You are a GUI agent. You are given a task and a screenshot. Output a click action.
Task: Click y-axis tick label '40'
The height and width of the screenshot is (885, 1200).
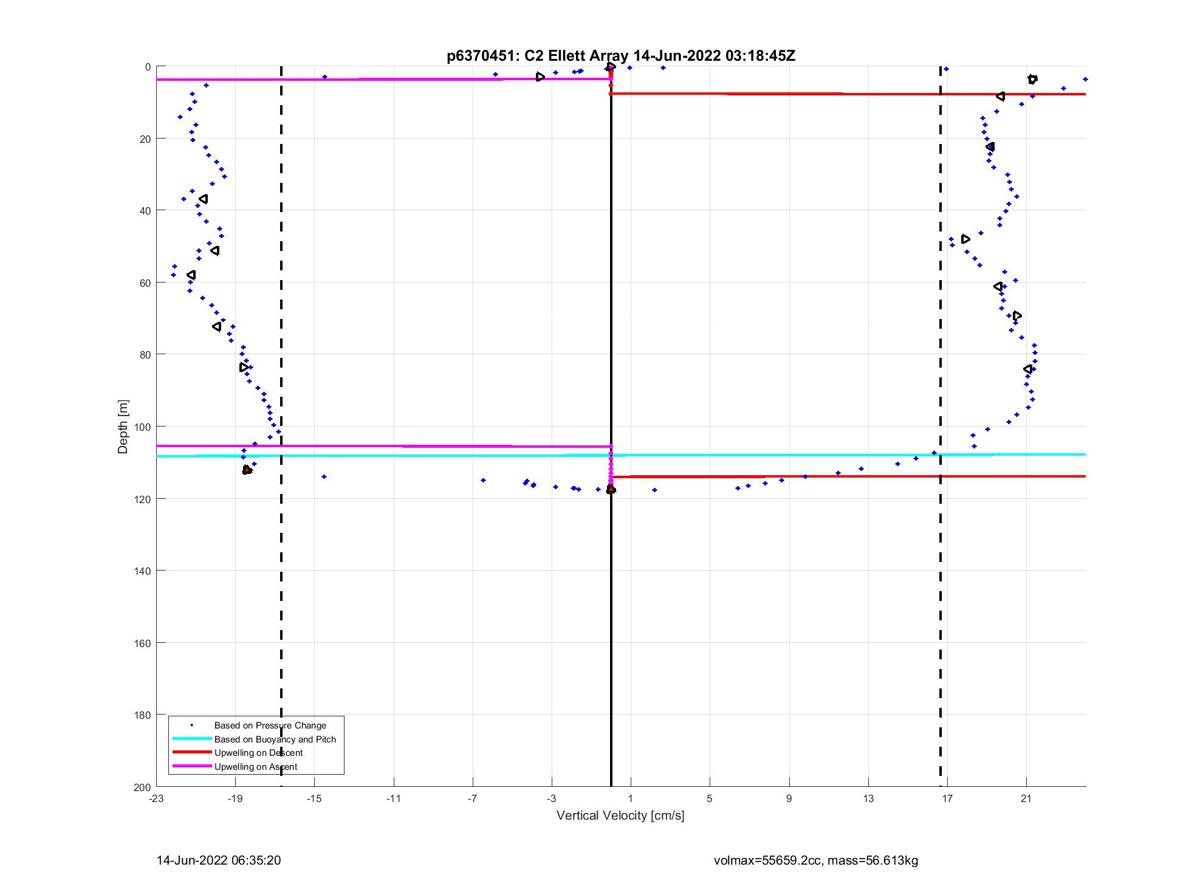tap(145, 211)
